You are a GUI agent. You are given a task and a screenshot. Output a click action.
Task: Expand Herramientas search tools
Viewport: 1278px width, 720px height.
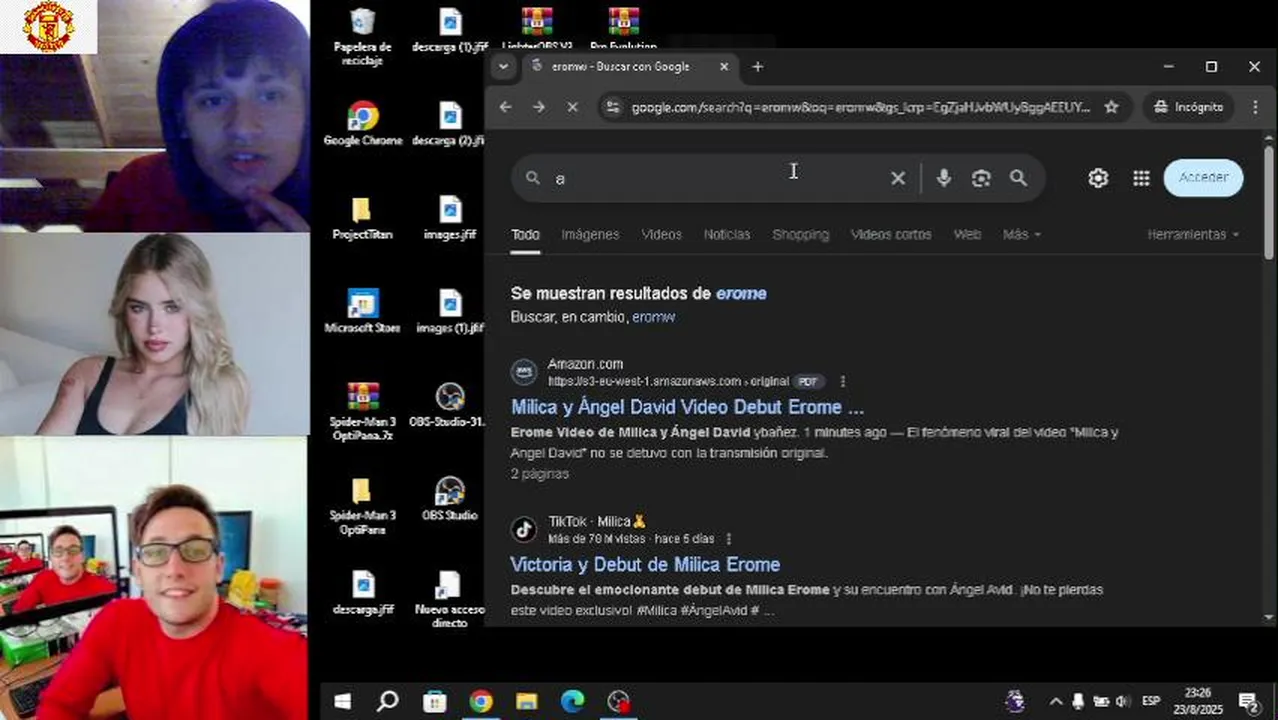1193,234
